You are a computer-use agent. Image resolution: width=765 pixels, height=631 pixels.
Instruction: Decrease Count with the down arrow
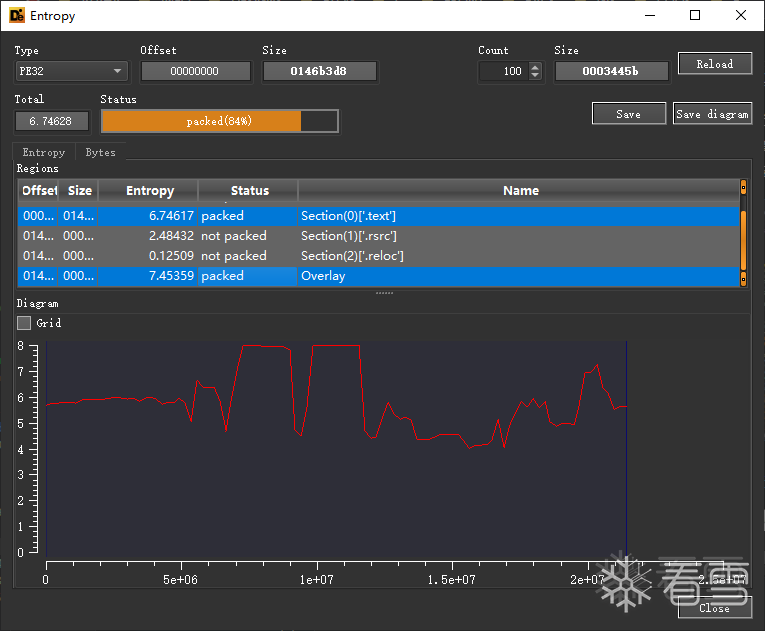535,75
